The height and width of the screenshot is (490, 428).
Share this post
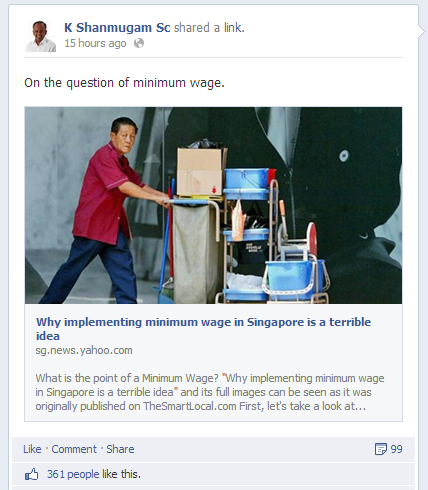coord(120,449)
